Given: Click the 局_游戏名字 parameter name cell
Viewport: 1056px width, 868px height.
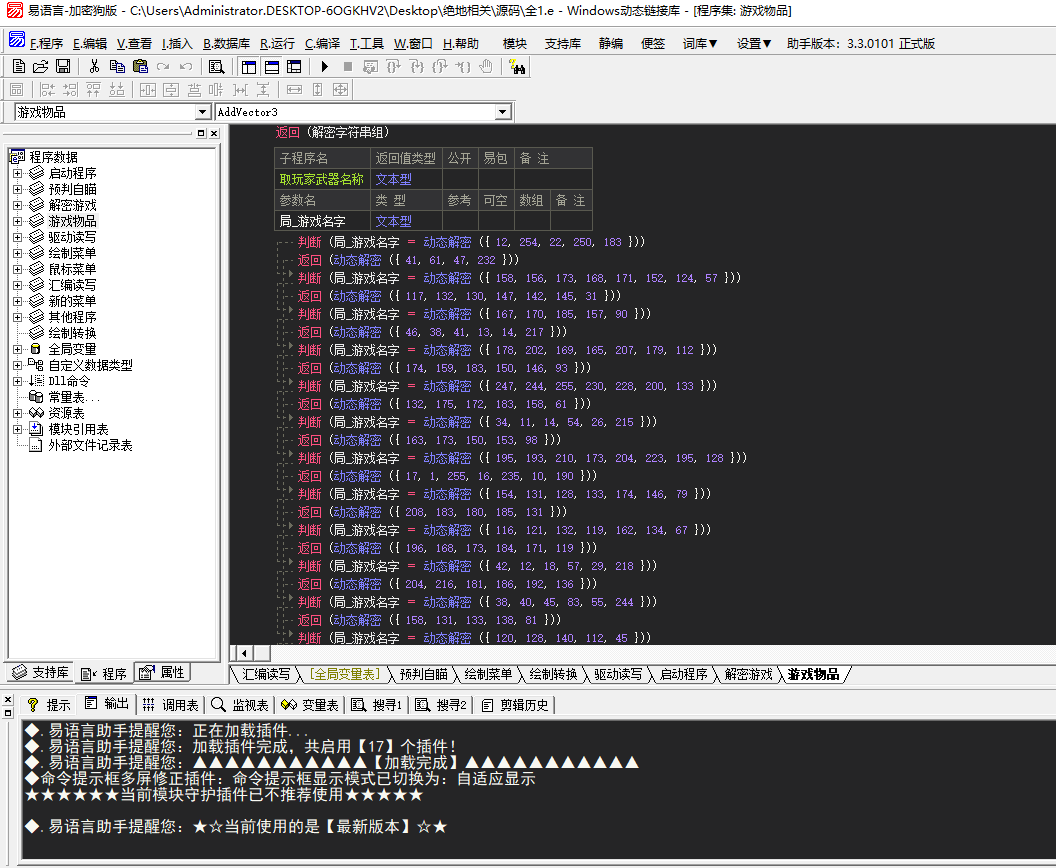Looking at the screenshot, I should click(322, 221).
